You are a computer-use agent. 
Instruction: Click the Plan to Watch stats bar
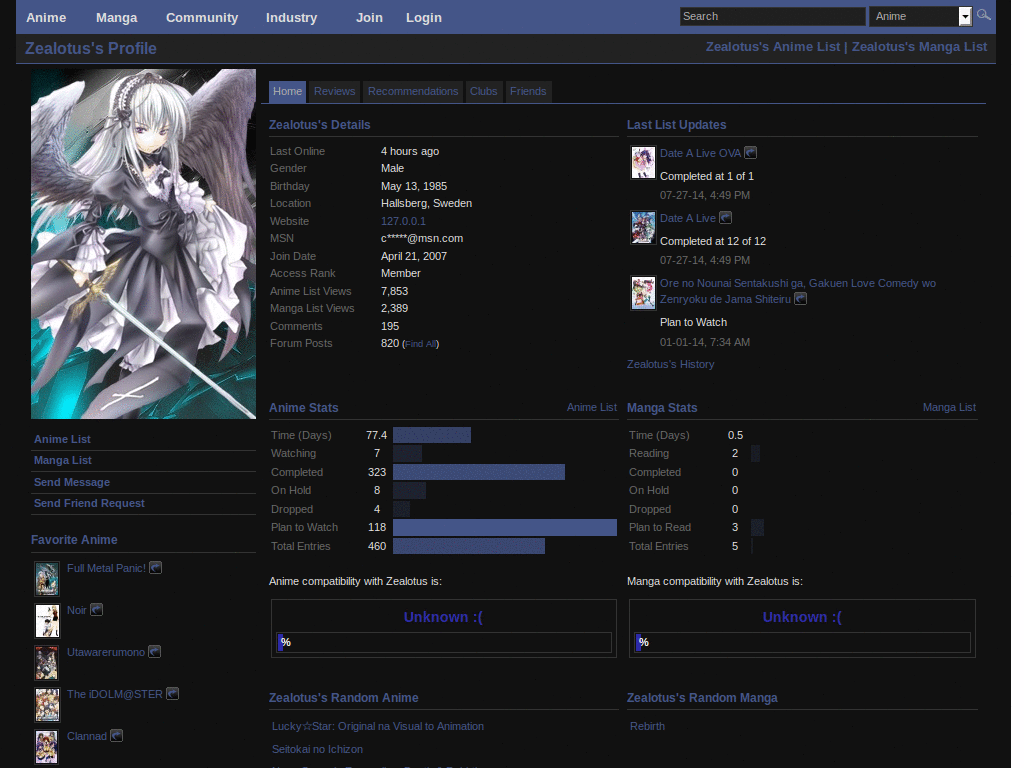coord(505,527)
